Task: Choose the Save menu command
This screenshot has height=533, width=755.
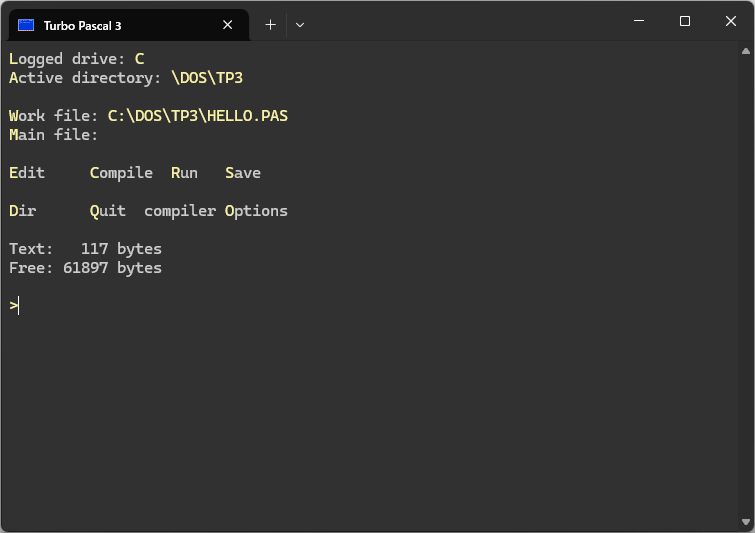Action: pos(243,173)
